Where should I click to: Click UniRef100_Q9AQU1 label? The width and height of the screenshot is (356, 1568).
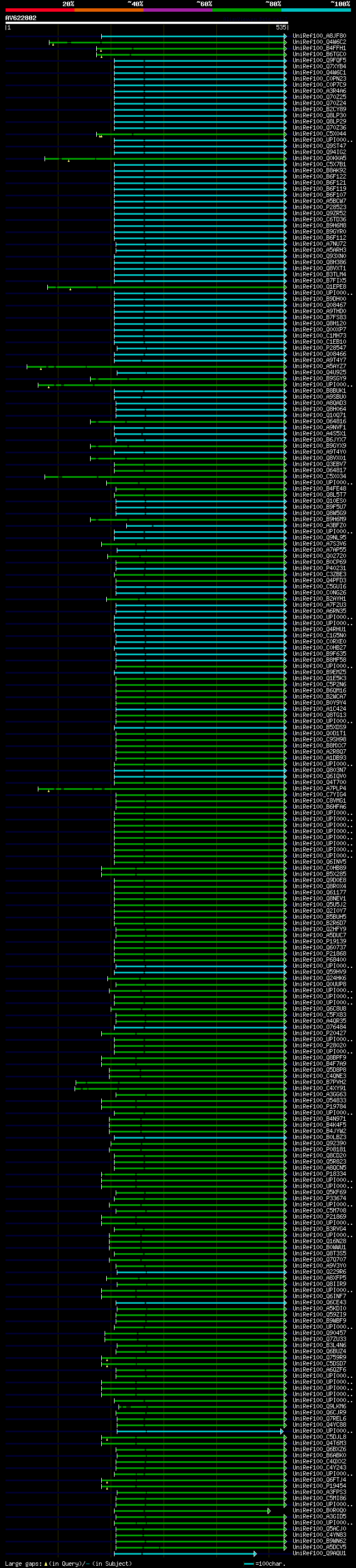point(319,1554)
